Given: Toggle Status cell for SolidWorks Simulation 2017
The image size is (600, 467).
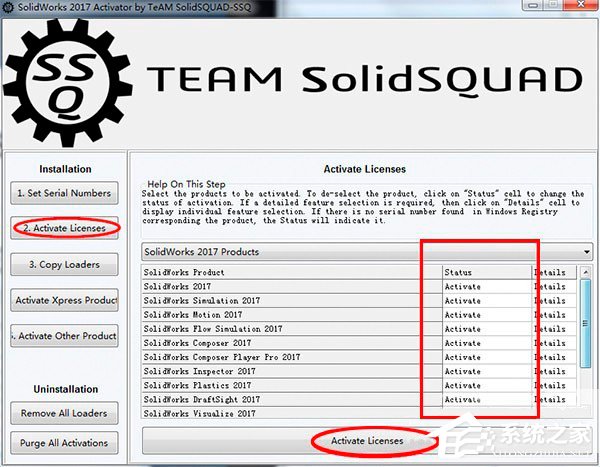Looking at the screenshot, I should (x=487, y=300).
